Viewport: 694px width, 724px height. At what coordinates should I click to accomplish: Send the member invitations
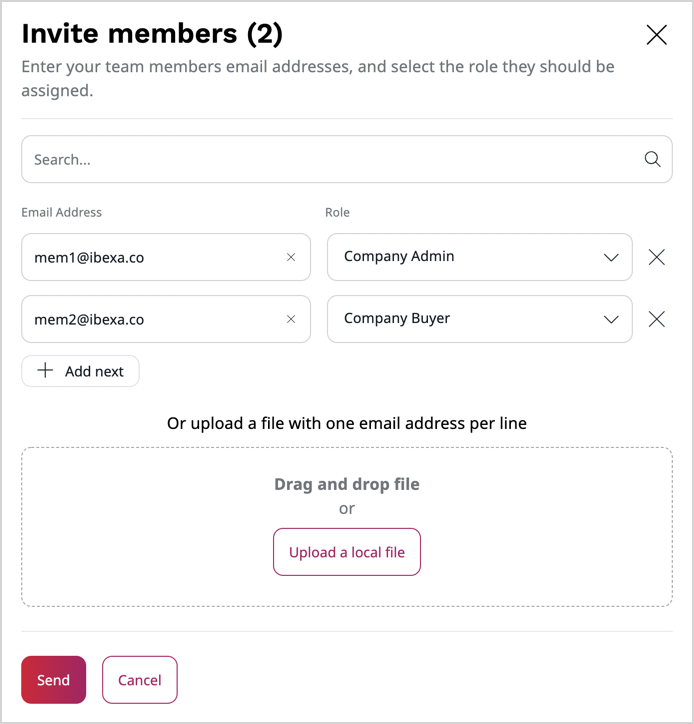(x=53, y=680)
